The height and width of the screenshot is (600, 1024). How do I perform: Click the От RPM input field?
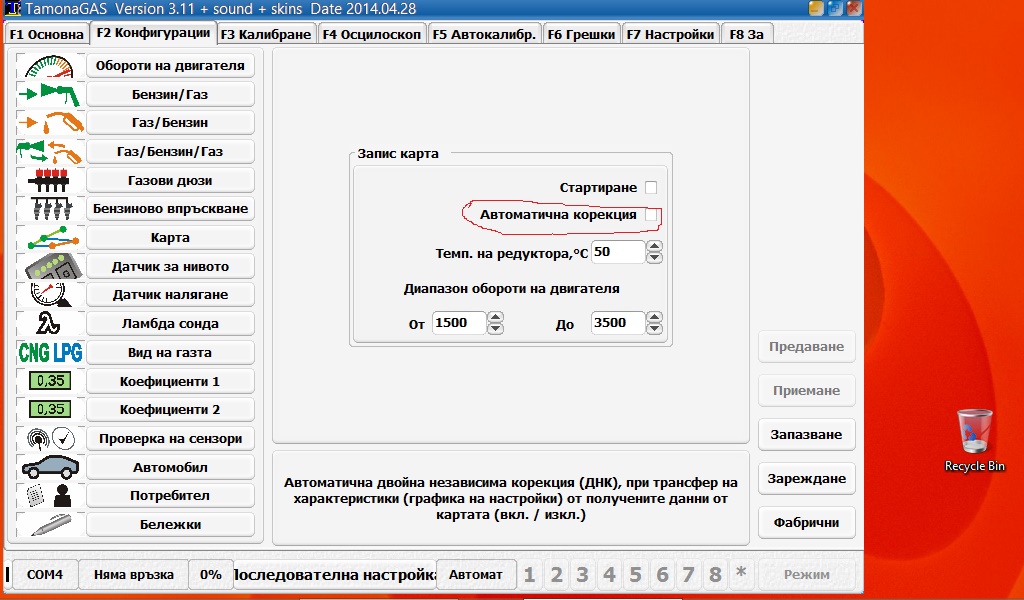point(458,323)
